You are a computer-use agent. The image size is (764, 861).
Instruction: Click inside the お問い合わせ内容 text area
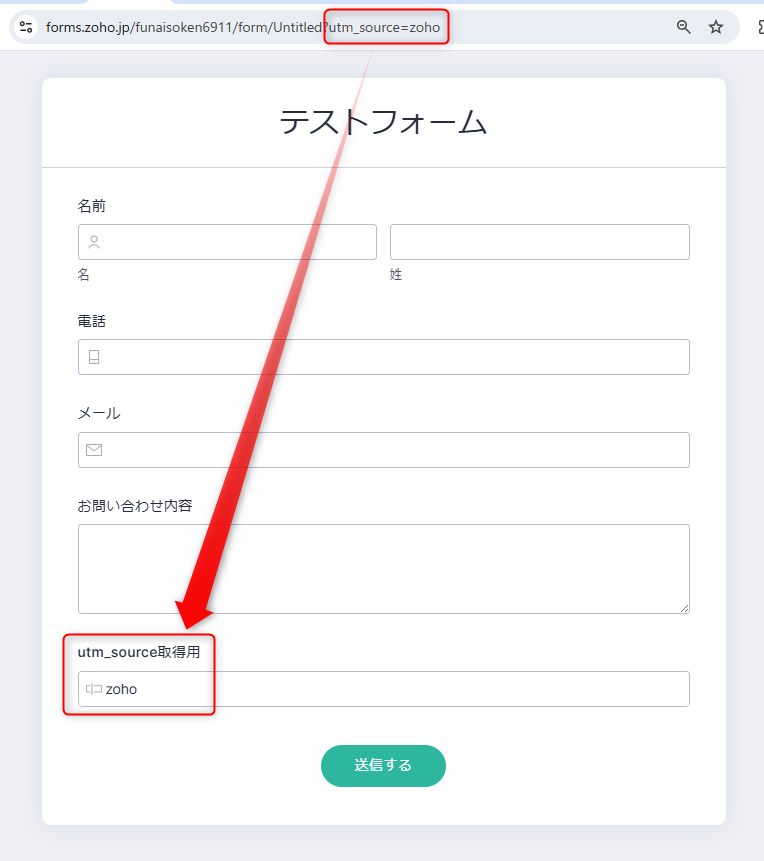[383, 568]
